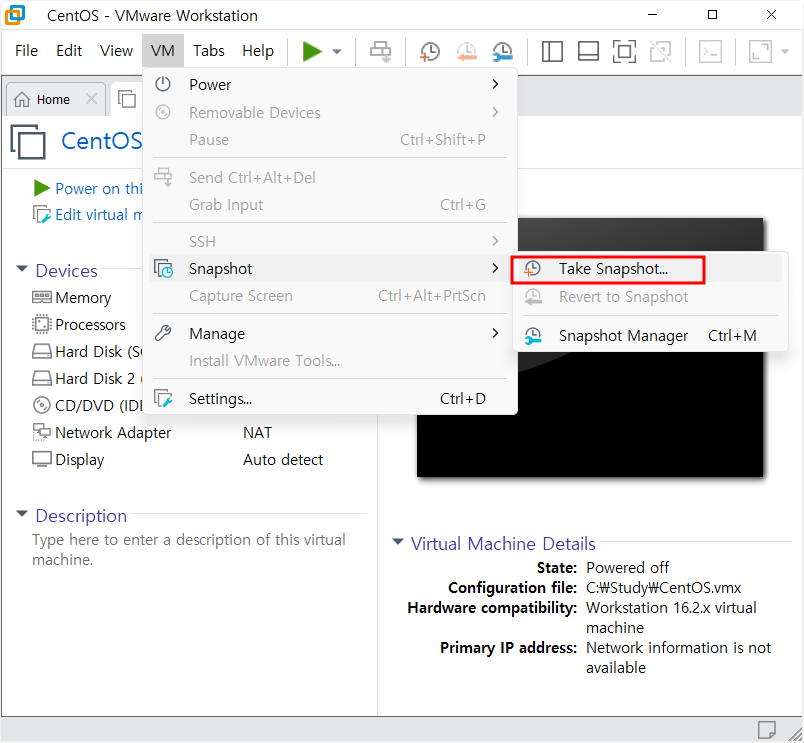804x743 pixels.
Task: Click Send Ctrl+Alt+Del toolbar icon
Action: 380,51
